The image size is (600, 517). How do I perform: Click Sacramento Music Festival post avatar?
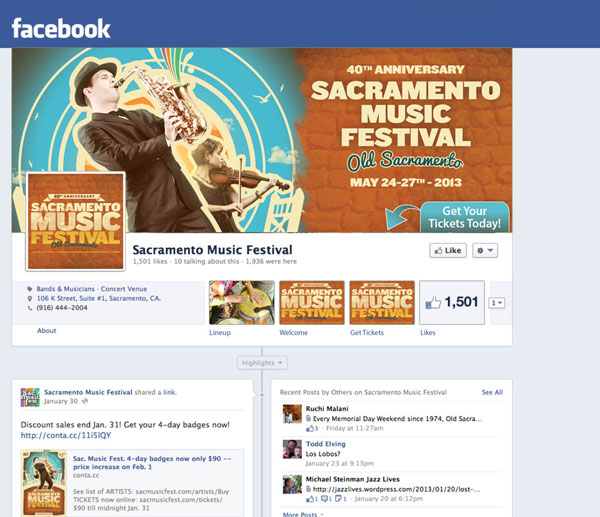[x=30, y=397]
